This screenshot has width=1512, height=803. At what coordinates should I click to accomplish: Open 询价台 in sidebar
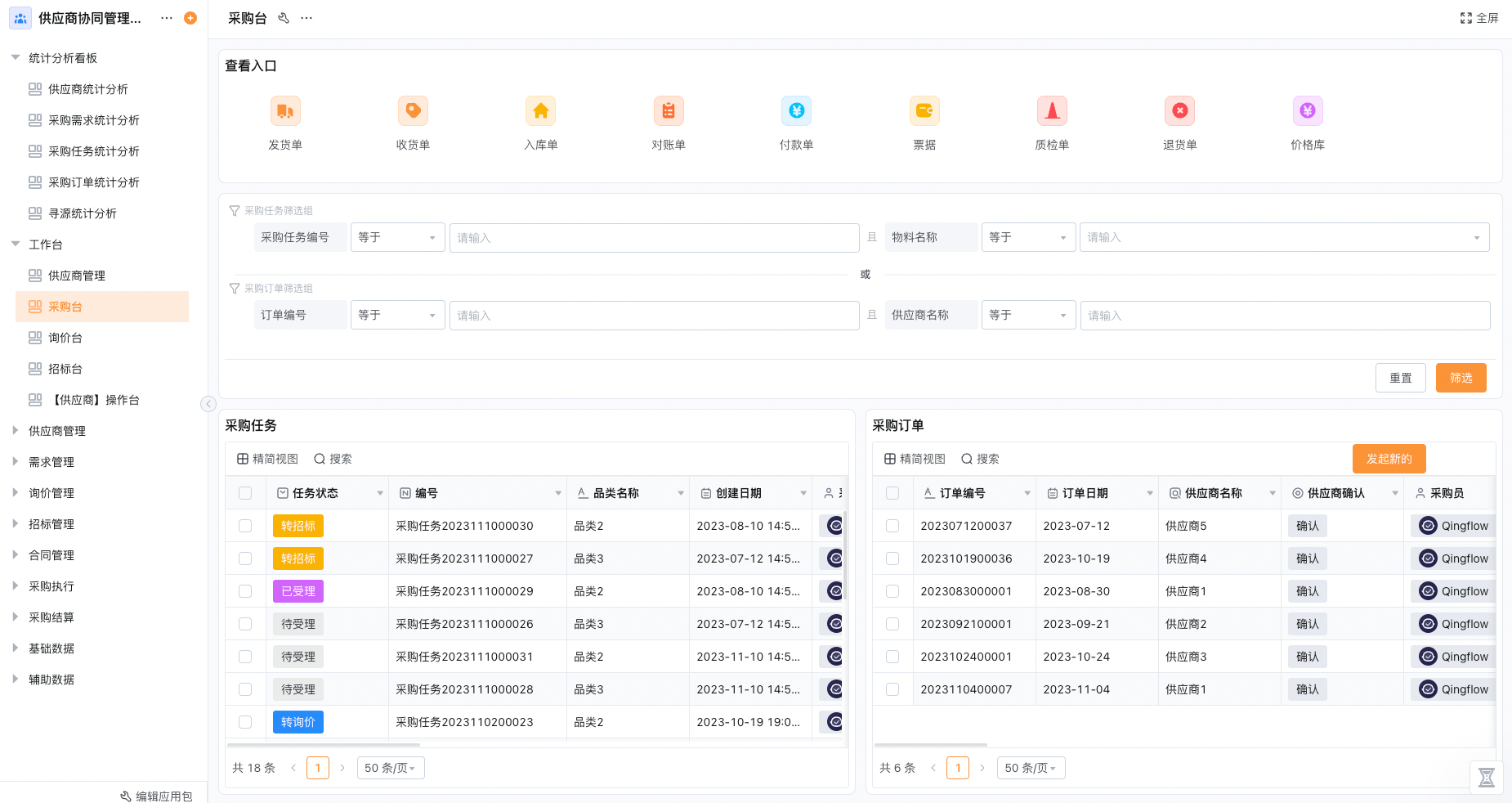(65, 338)
